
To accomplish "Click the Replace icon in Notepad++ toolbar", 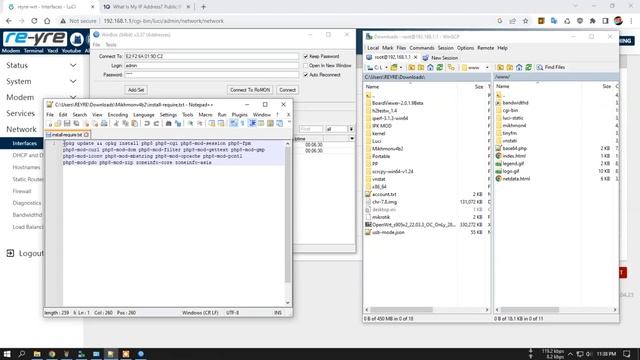I will (178, 123).
